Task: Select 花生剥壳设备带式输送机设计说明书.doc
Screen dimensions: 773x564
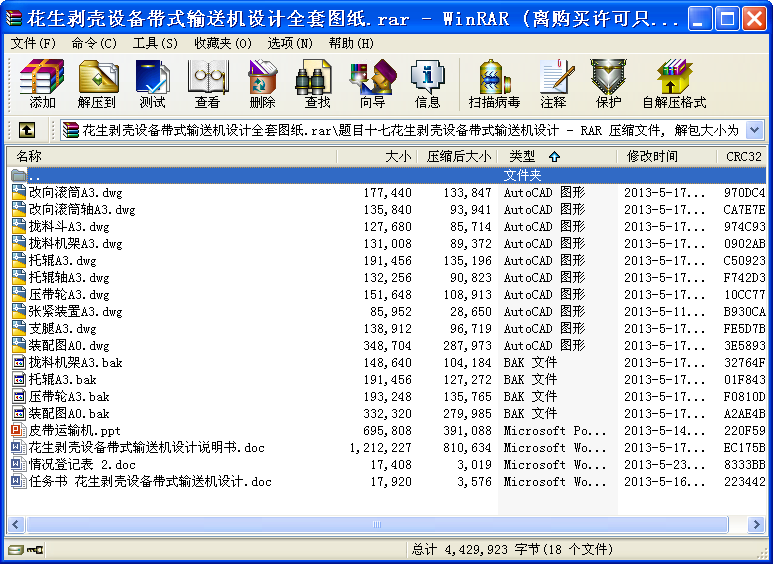Action: click(146, 447)
